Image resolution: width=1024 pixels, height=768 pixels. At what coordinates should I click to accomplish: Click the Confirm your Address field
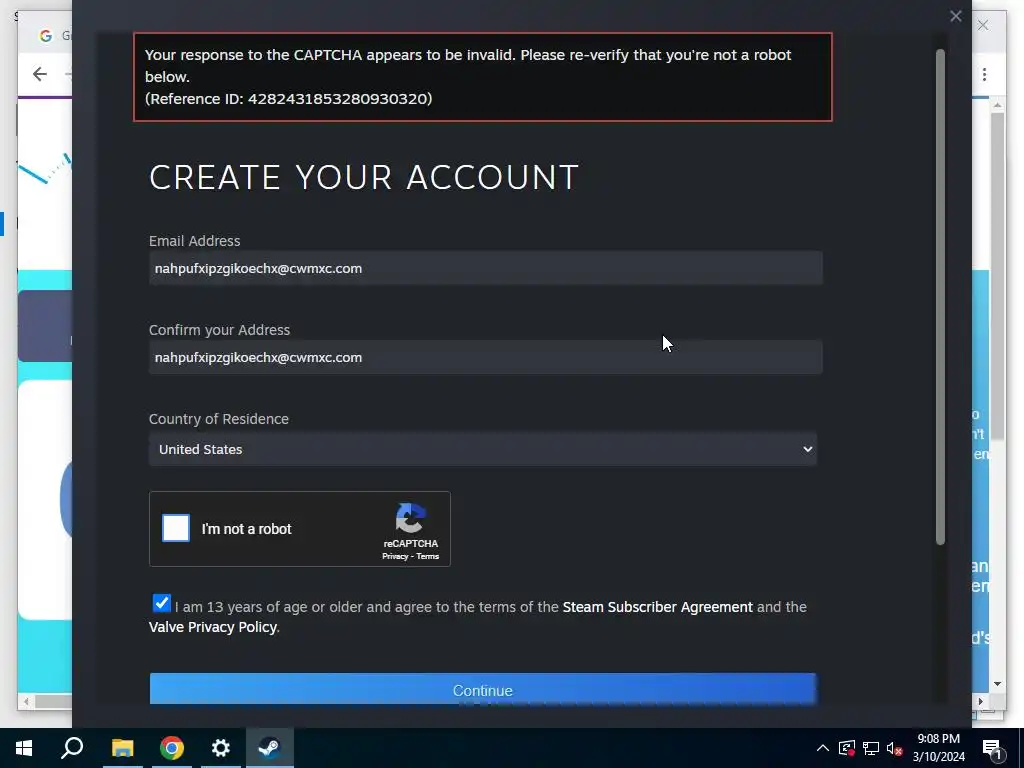point(485,357)
